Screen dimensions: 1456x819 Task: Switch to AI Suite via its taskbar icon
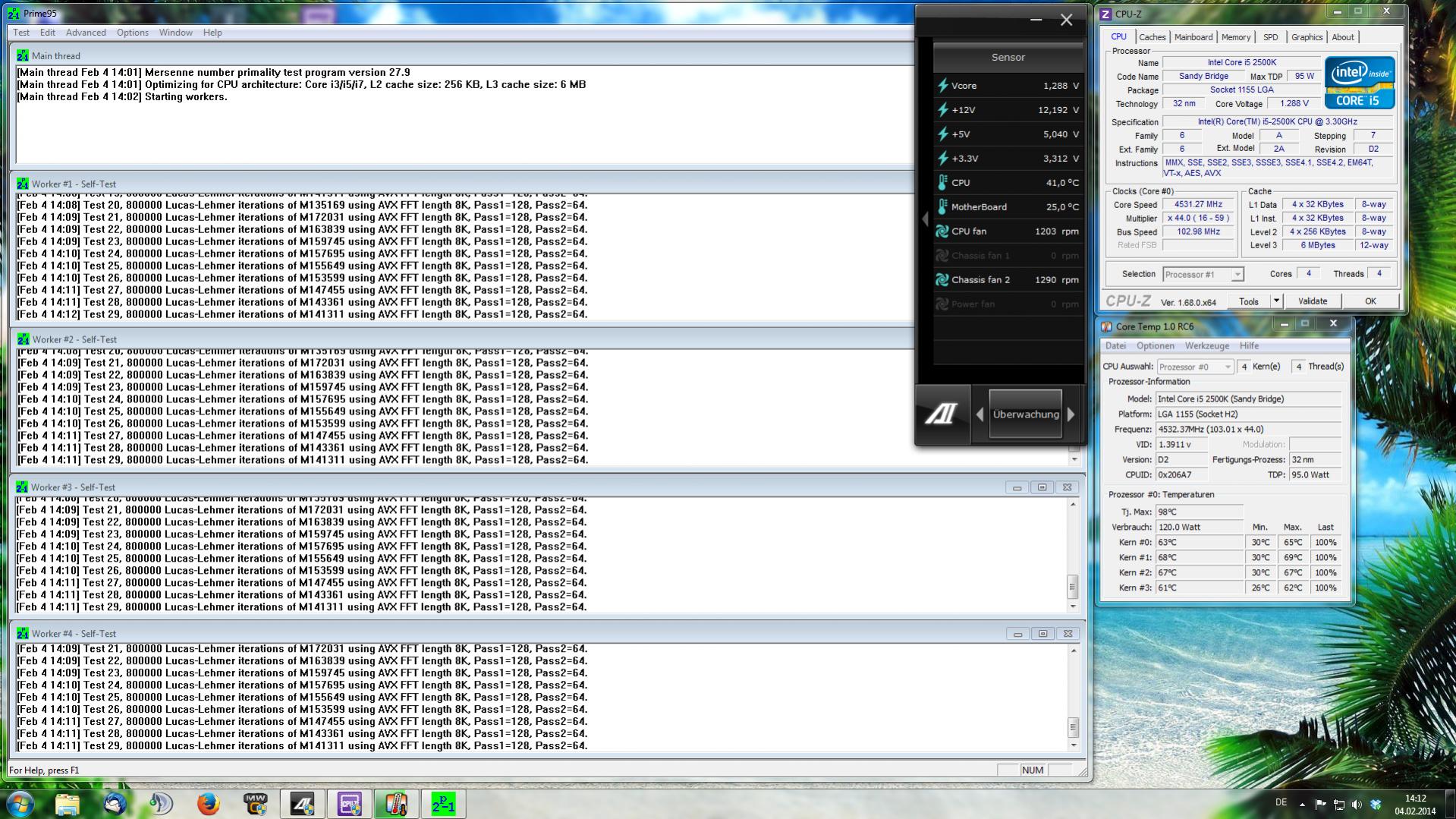[302, 804]
